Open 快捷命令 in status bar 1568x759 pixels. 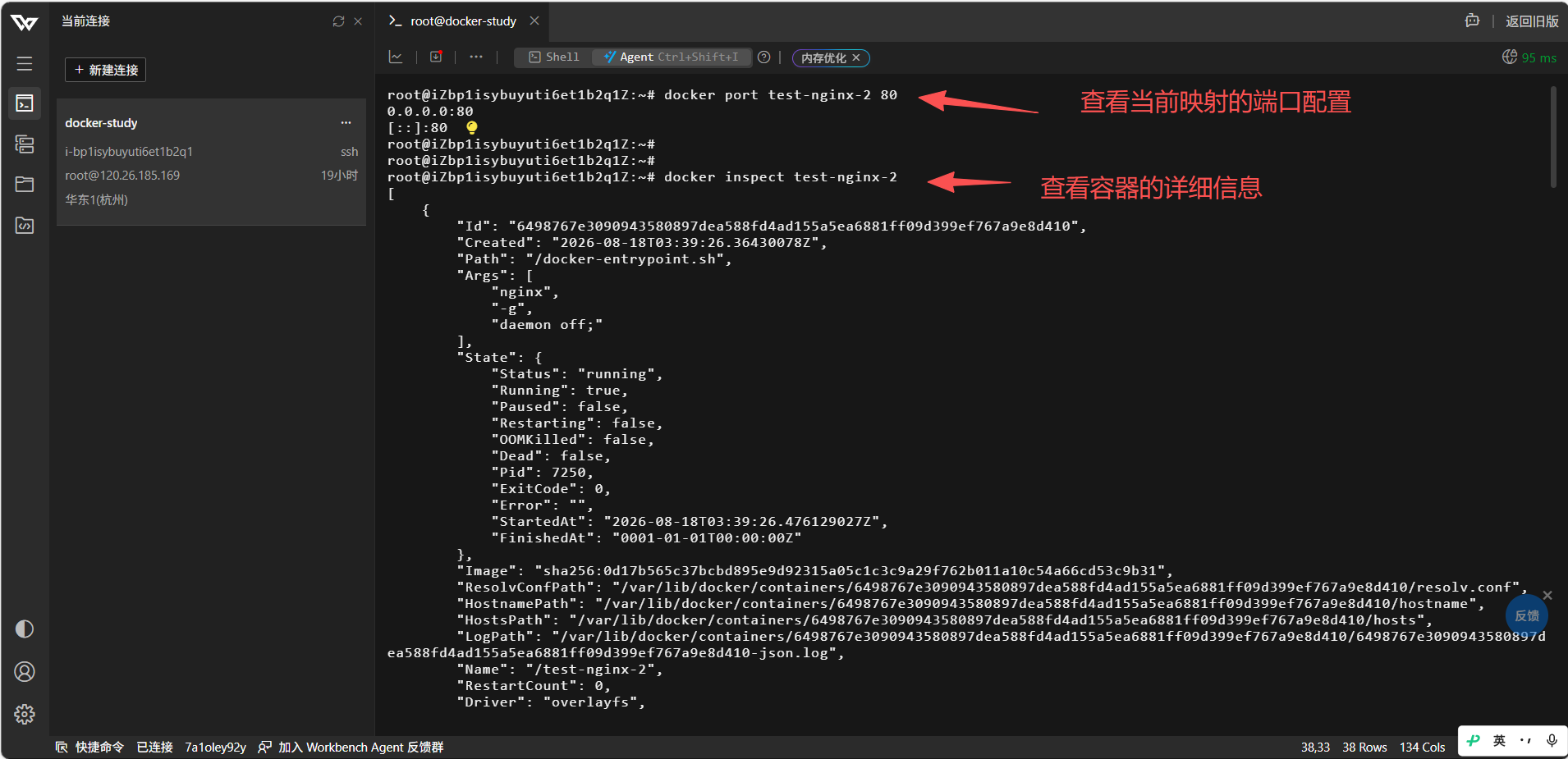coord(89,747)
